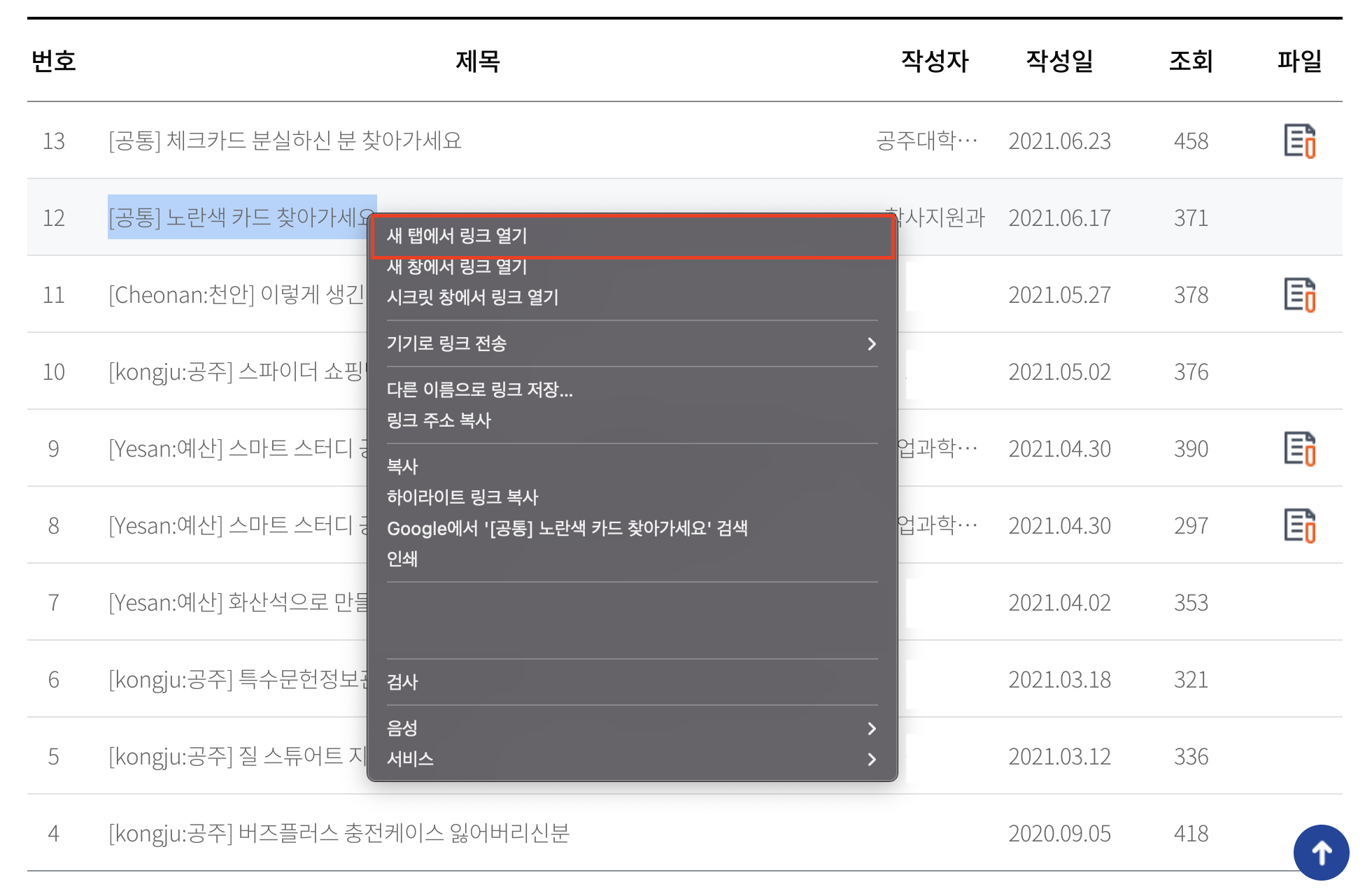Click the '파일' column header
Viewport: 1372px width, 889px height.
[x=1299, y=61]
